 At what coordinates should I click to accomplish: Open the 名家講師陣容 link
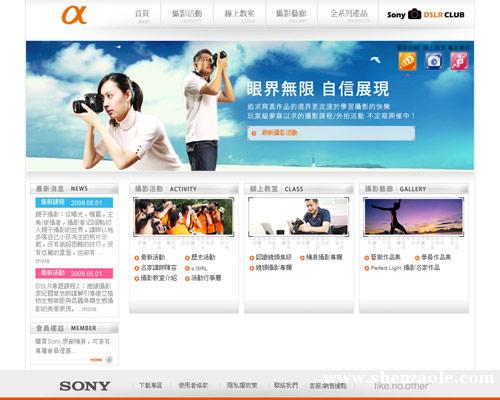159,268
